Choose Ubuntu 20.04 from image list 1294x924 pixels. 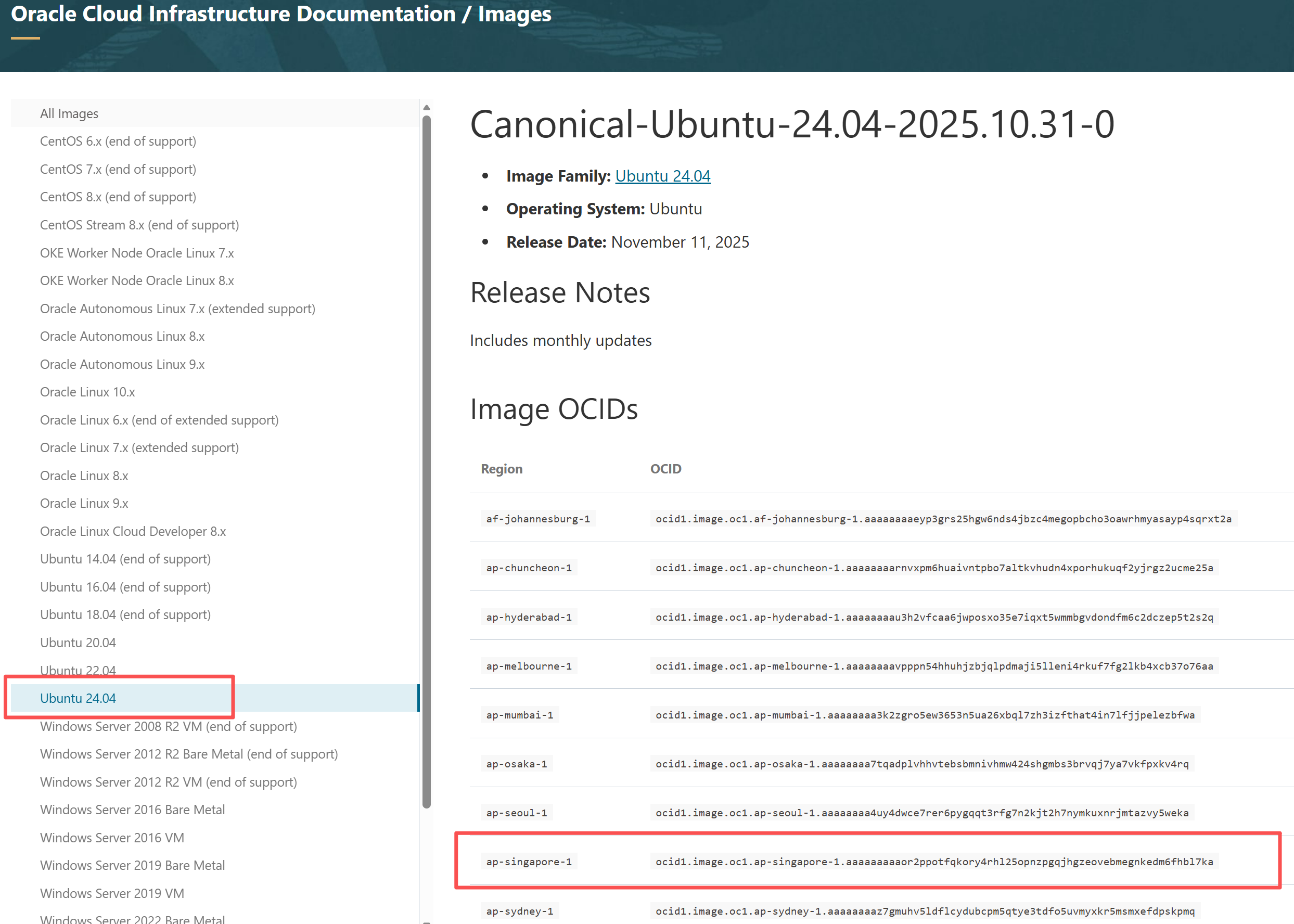78,643
